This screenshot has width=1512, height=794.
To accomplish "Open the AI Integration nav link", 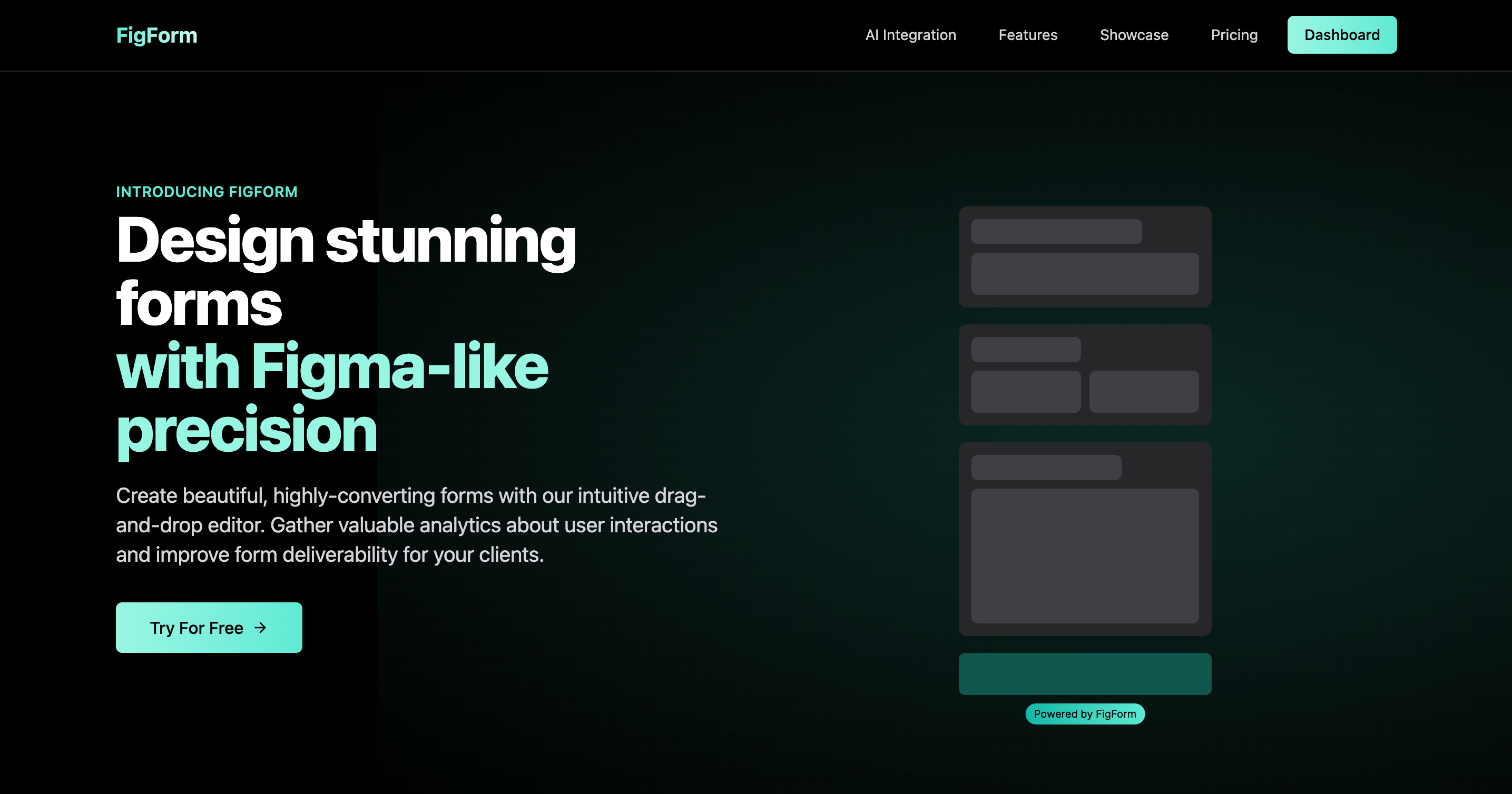I will [910, 35].
